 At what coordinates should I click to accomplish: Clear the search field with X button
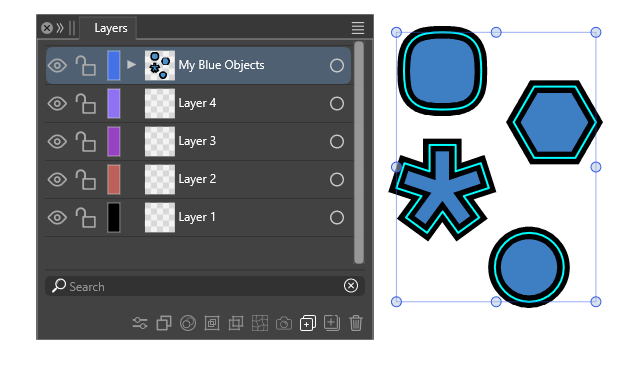point(351,285)
